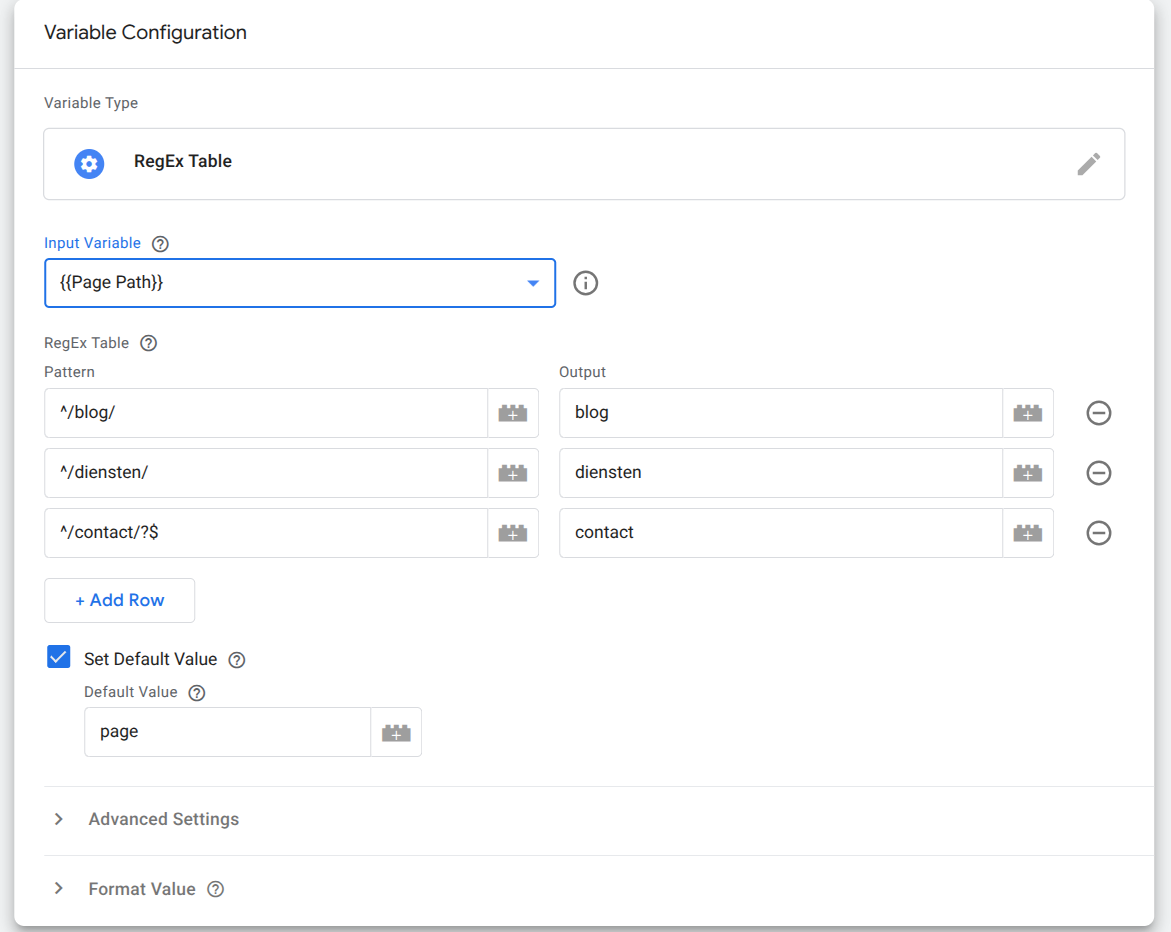Click the blog output input

coord(780,413)
